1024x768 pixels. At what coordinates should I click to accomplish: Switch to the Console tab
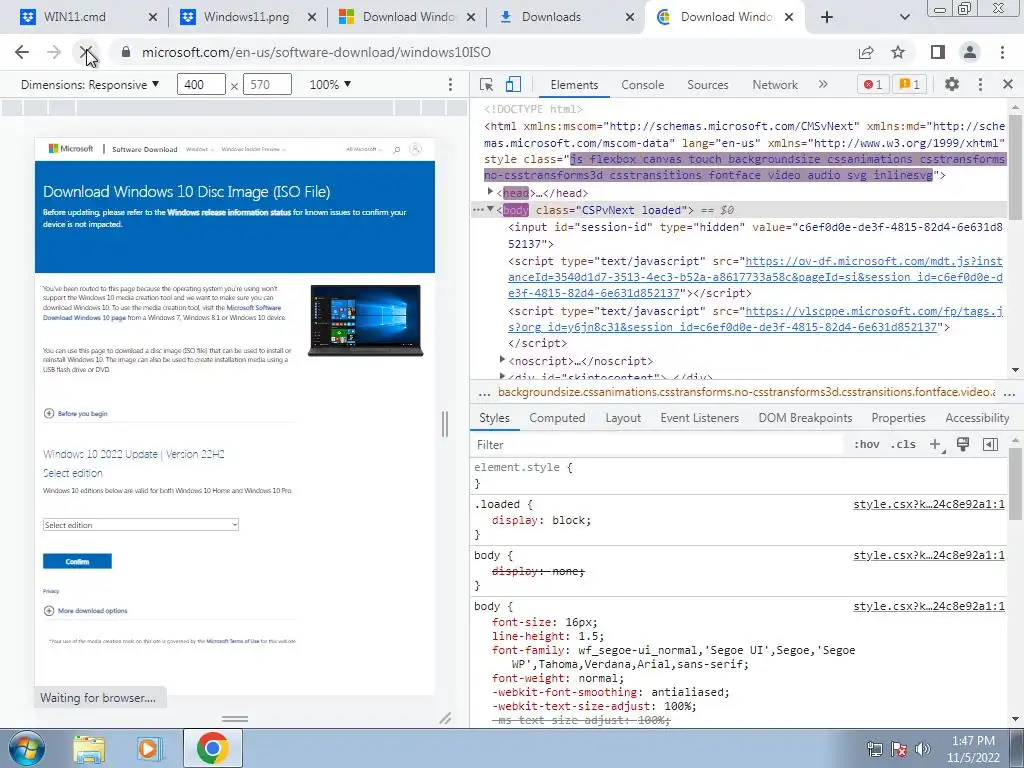643,85
